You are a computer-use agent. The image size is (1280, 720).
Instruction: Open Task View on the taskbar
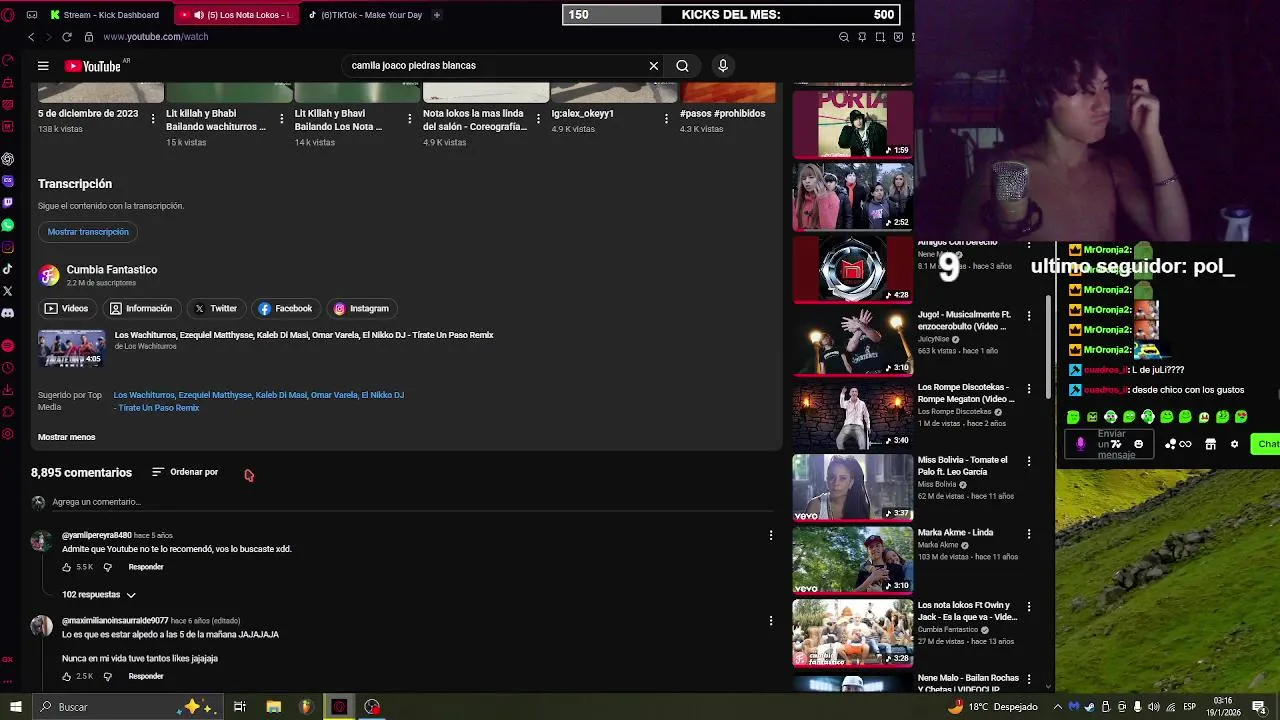pos(240,707)
